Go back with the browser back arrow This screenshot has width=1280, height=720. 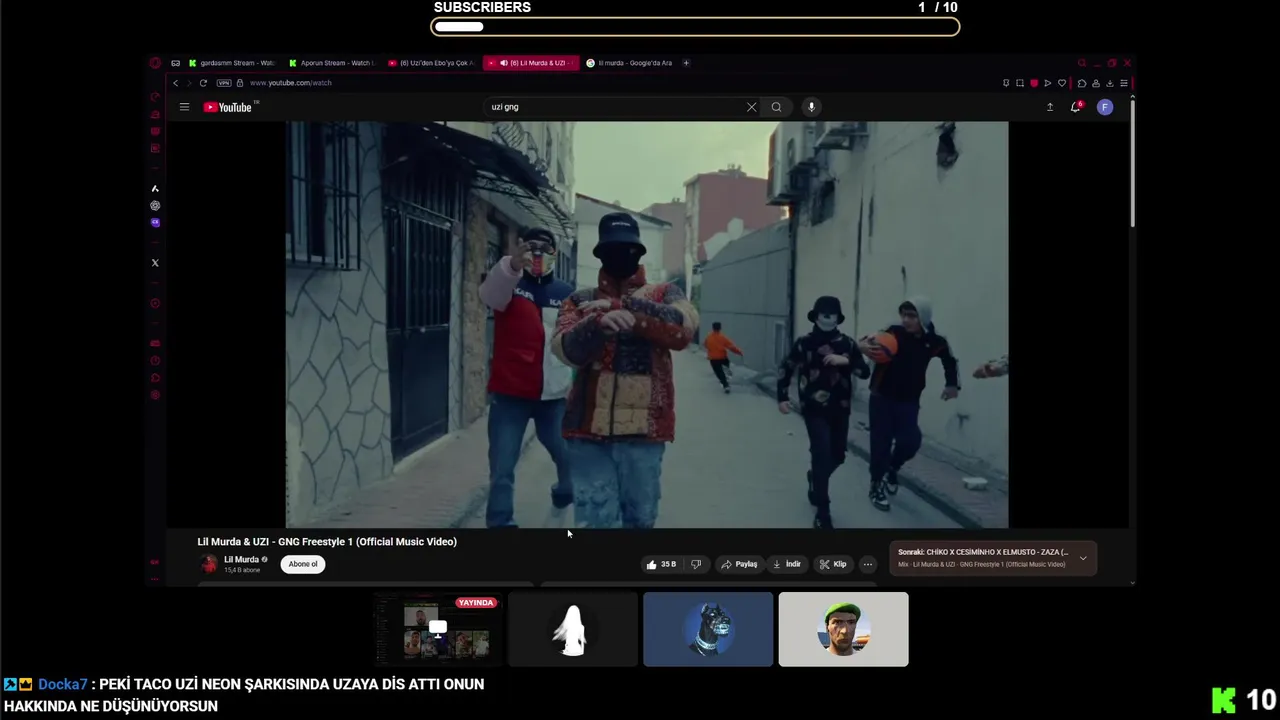(176, 83)
